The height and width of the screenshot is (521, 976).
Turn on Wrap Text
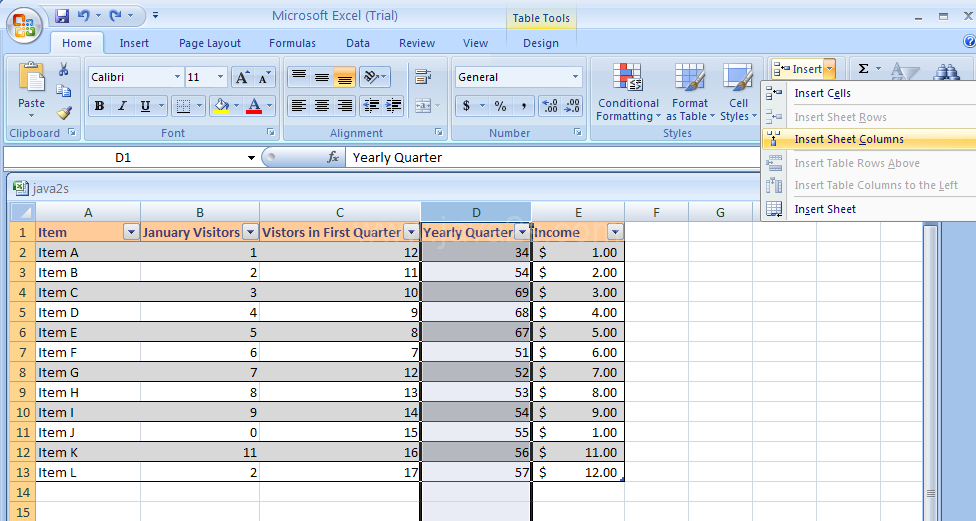pos(423,77)
